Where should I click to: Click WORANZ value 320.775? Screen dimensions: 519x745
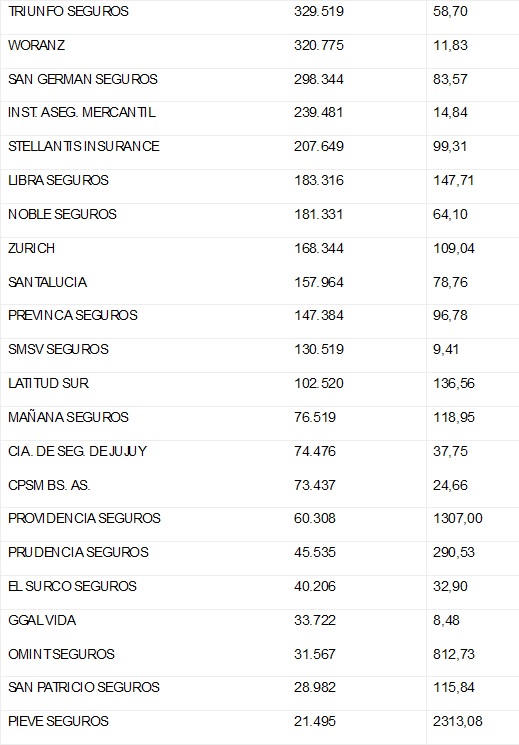(319, 45)
